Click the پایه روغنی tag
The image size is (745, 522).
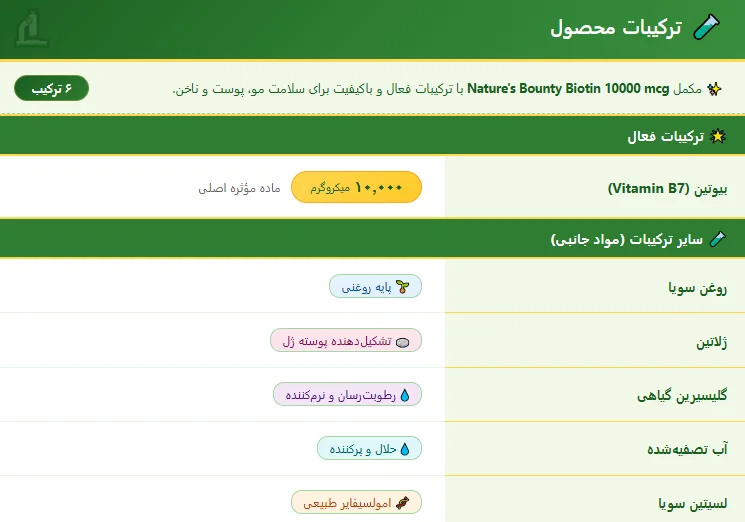click(375, 286)
